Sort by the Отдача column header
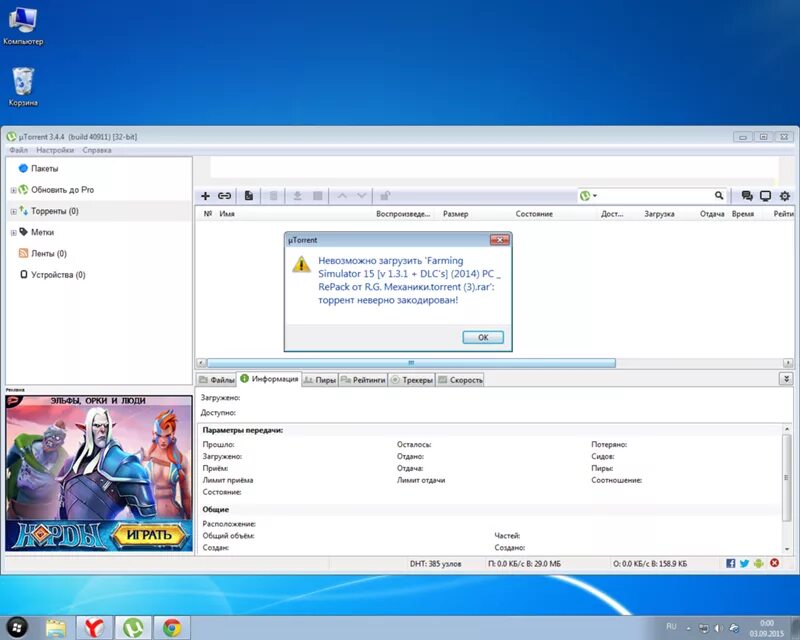The height and width of the screenshot is (640, 800). click(712, 214)
